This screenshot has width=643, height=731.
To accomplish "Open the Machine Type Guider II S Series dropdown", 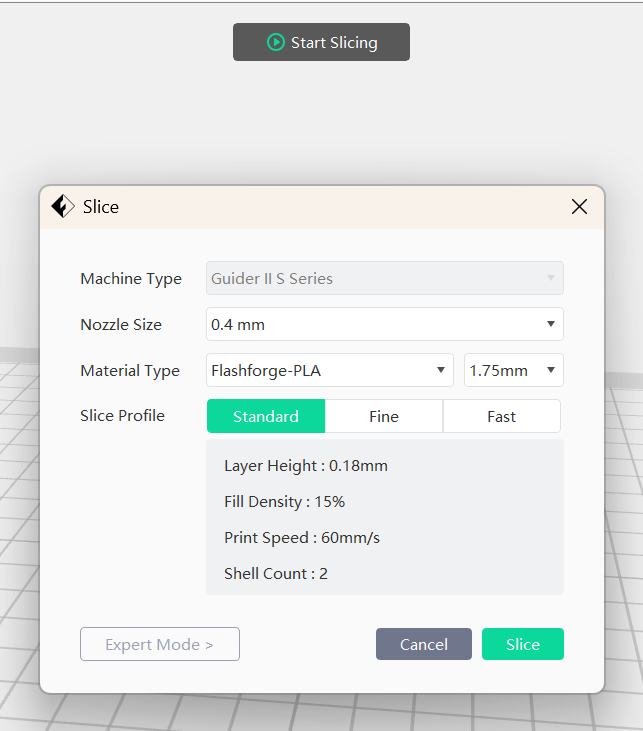I will 385,278.
